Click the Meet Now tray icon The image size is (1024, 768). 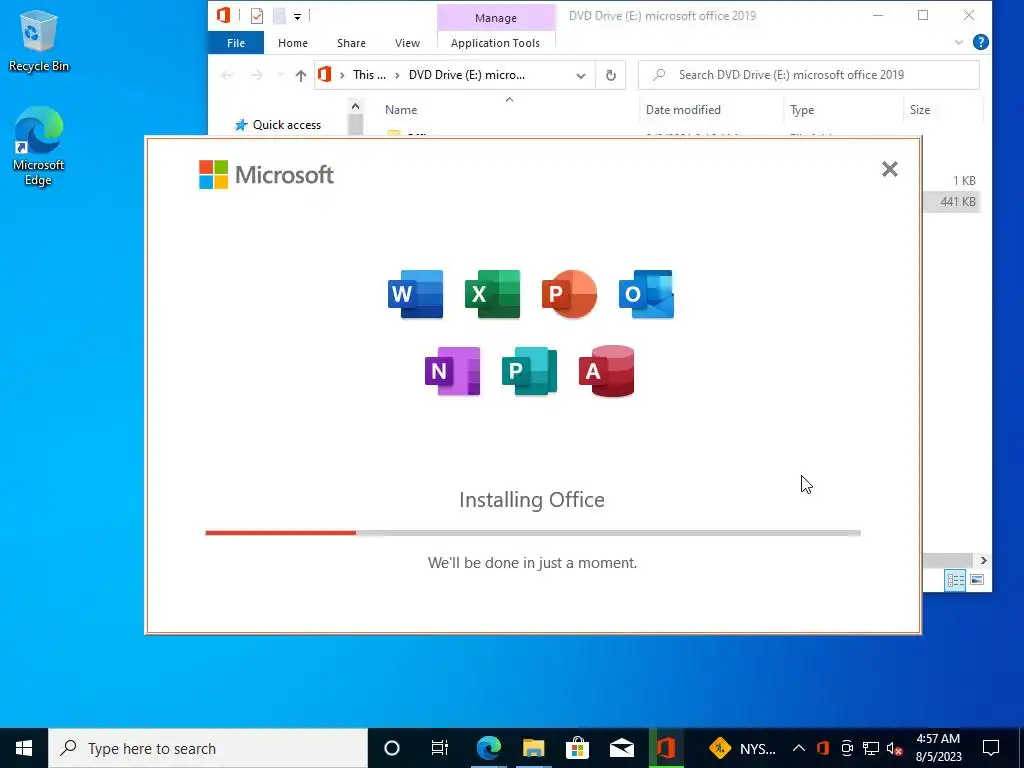pos(847,748)
